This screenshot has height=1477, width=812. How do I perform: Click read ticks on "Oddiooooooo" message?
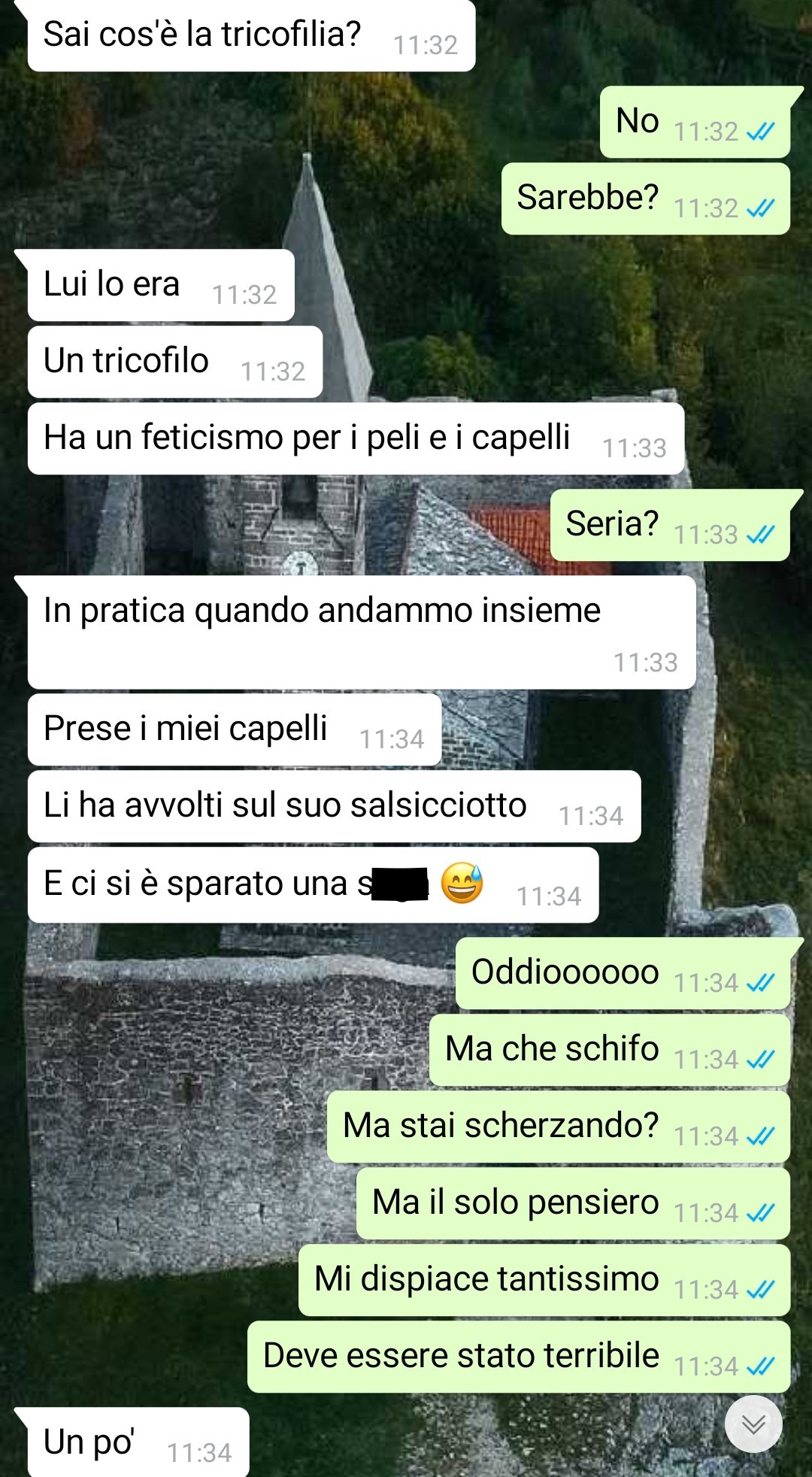[760, 983]
